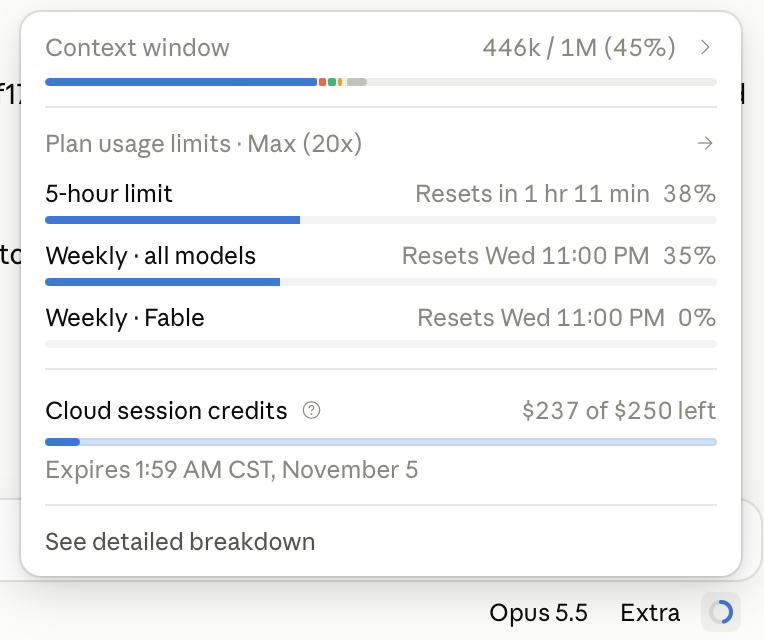This screenshot has height=640, width=764.
Task: Click green segment in context bar
Action: pyautogui.click(x=332, y=82)
